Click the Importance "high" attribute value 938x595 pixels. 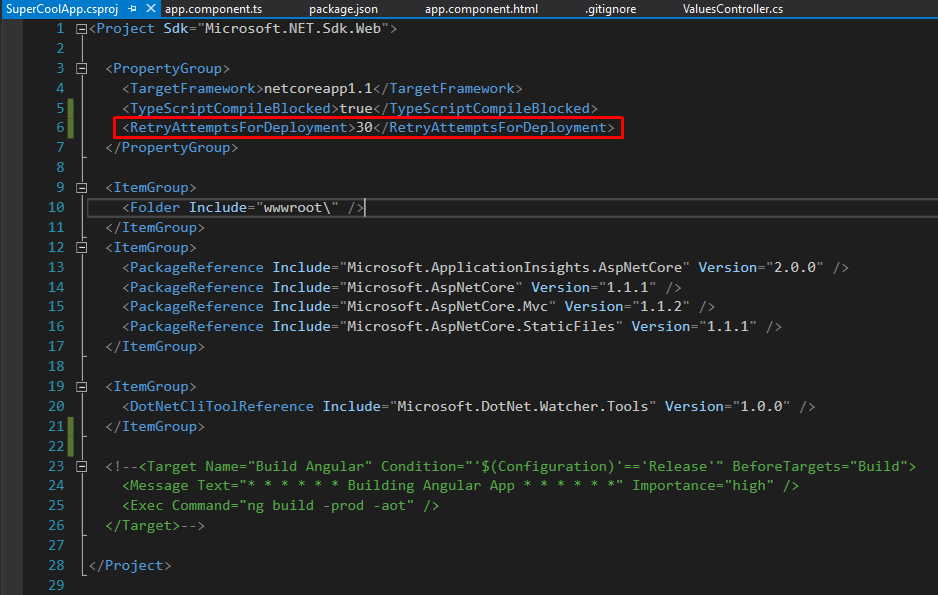[748, 486]
